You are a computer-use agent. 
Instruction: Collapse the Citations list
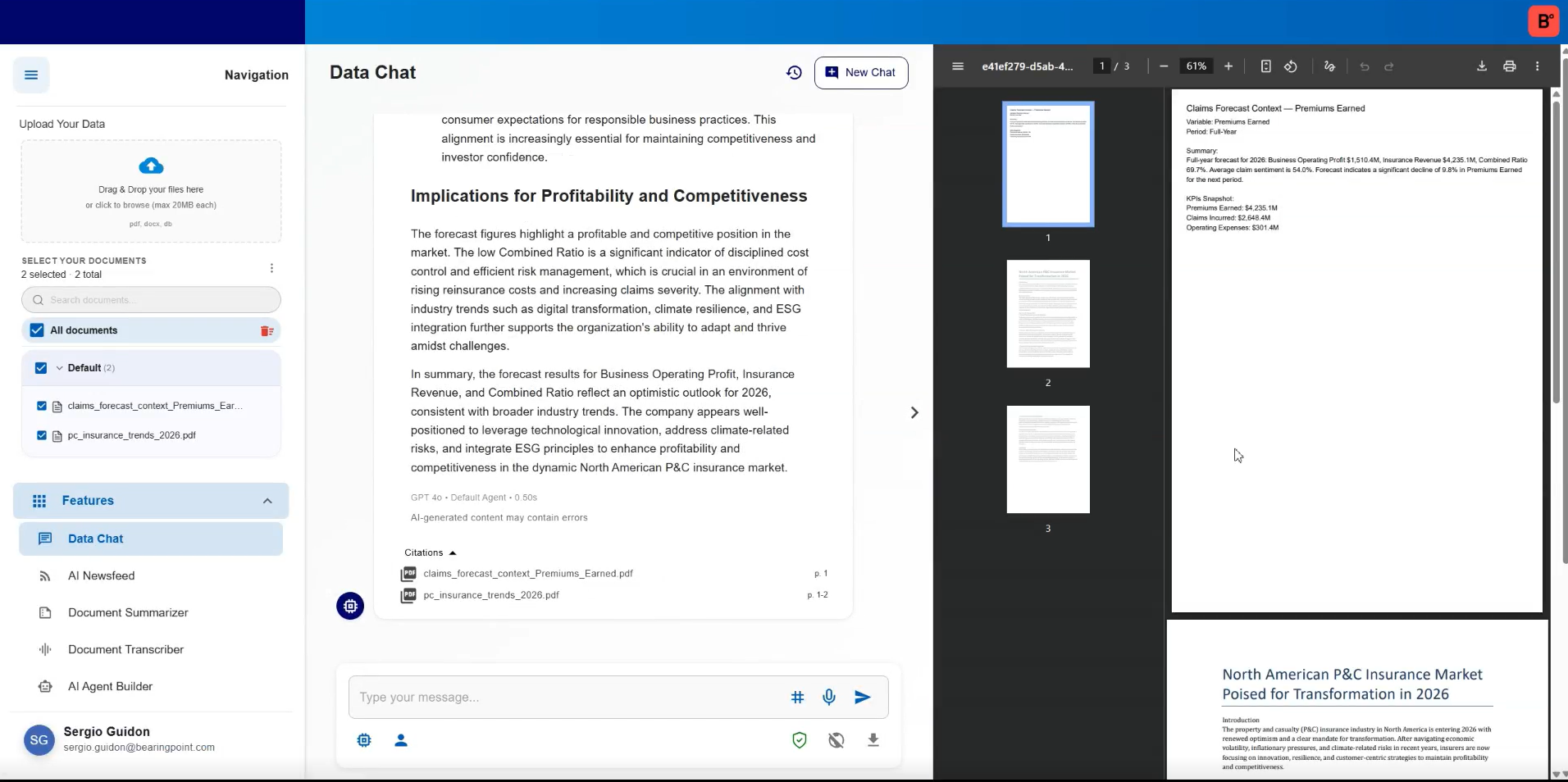click(453, 552)
